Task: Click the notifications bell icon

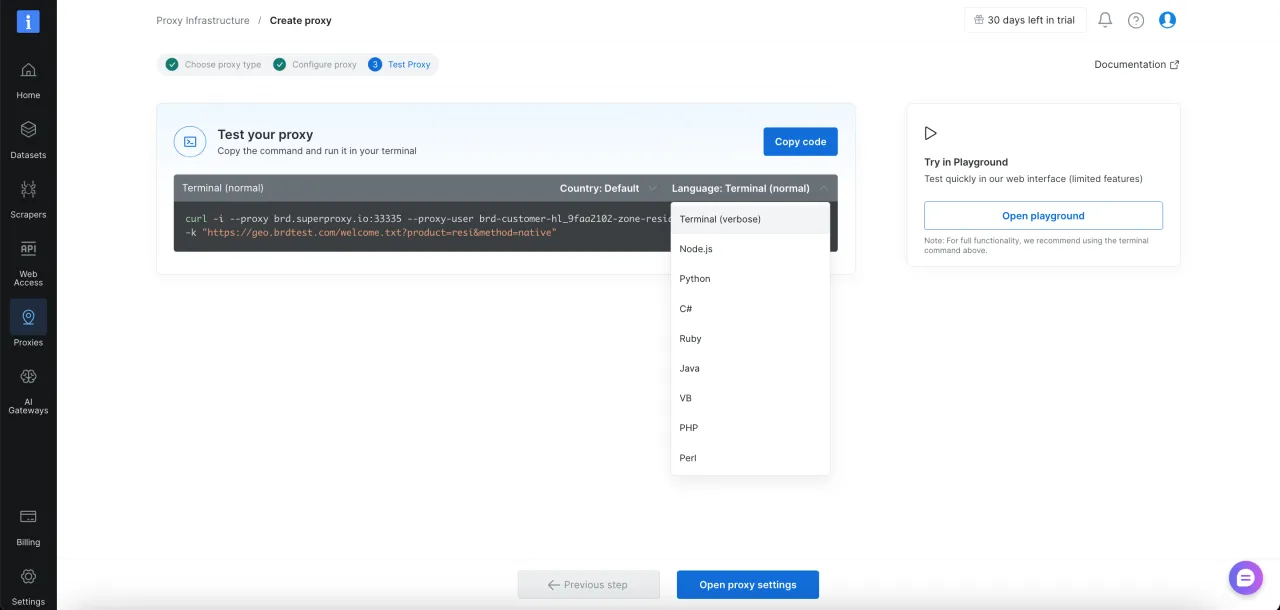Action: coord(1105,20)
